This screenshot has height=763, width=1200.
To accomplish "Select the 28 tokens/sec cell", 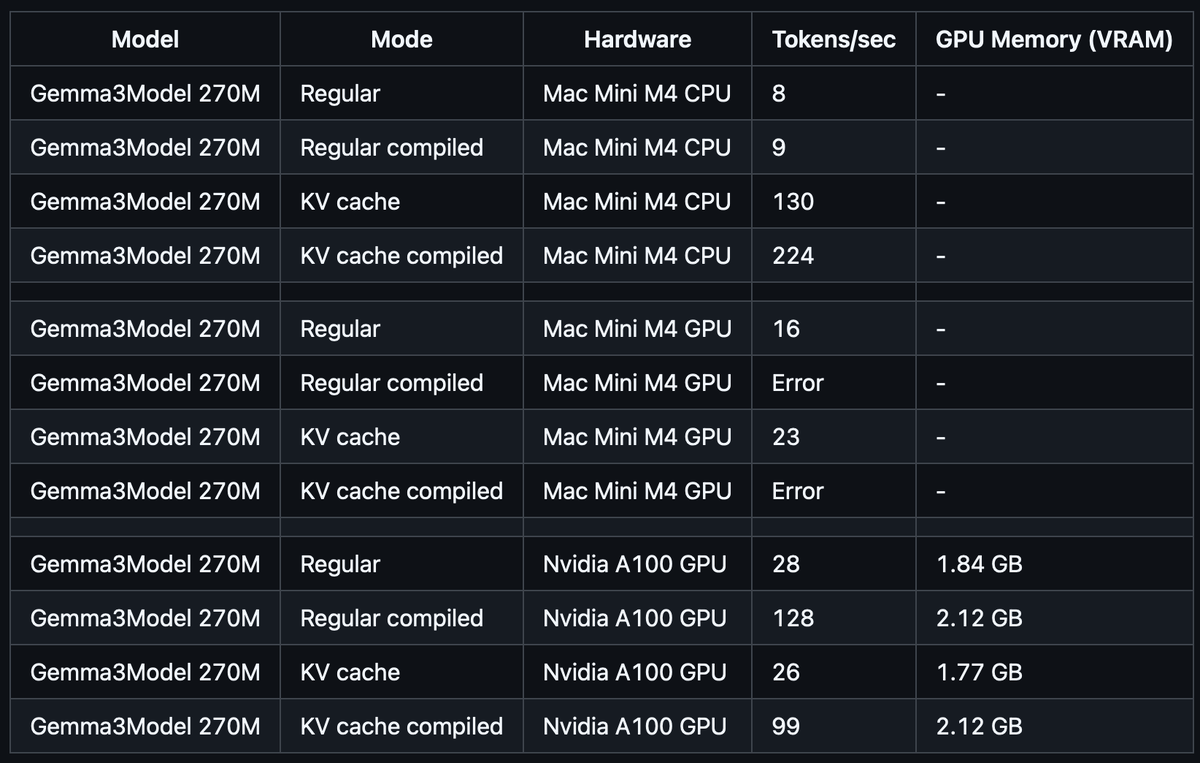I will tap(786, 565).
